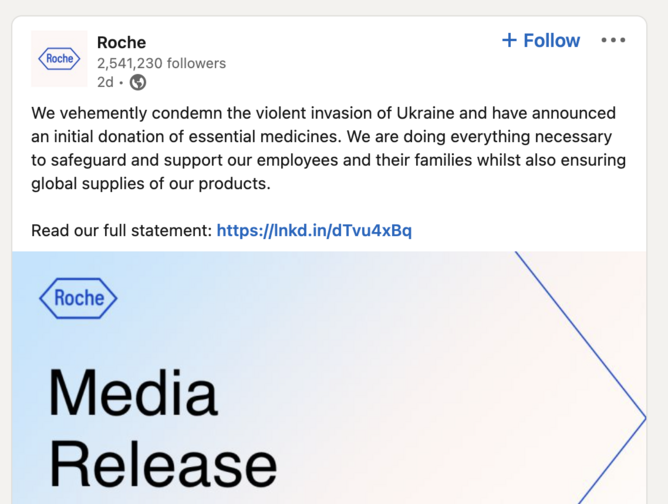Open the Media Release image
The height and width of the screenshot is (504, 668).
pyautogui.click(x=329, y=377)
